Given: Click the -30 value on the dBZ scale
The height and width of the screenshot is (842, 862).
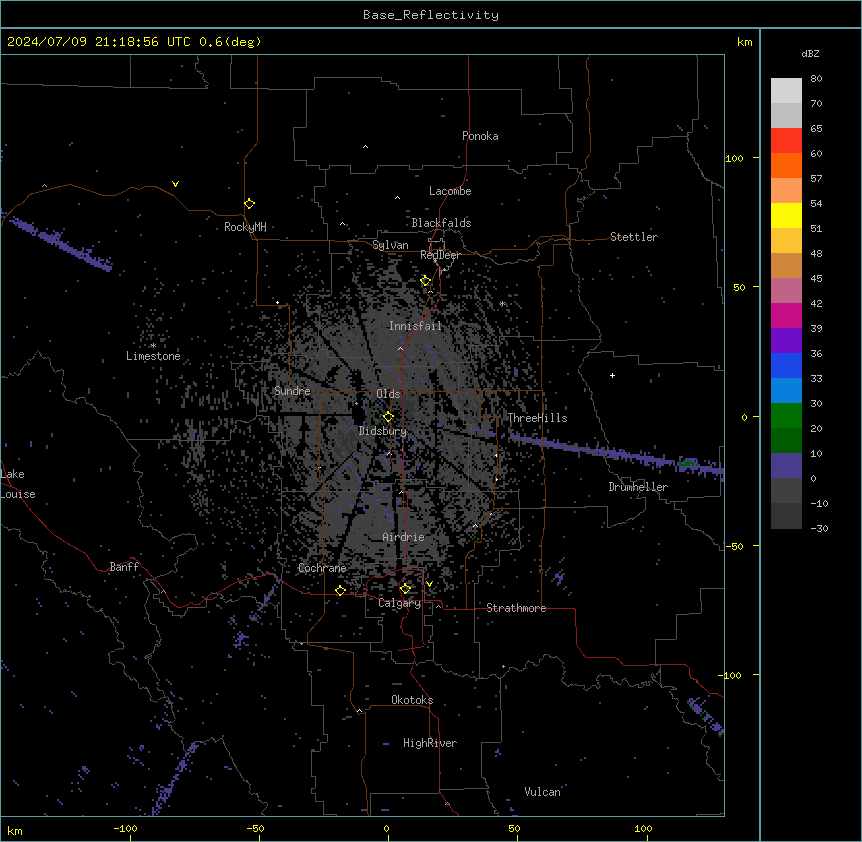Looking at the screenshot, I should tap(819, 528).
